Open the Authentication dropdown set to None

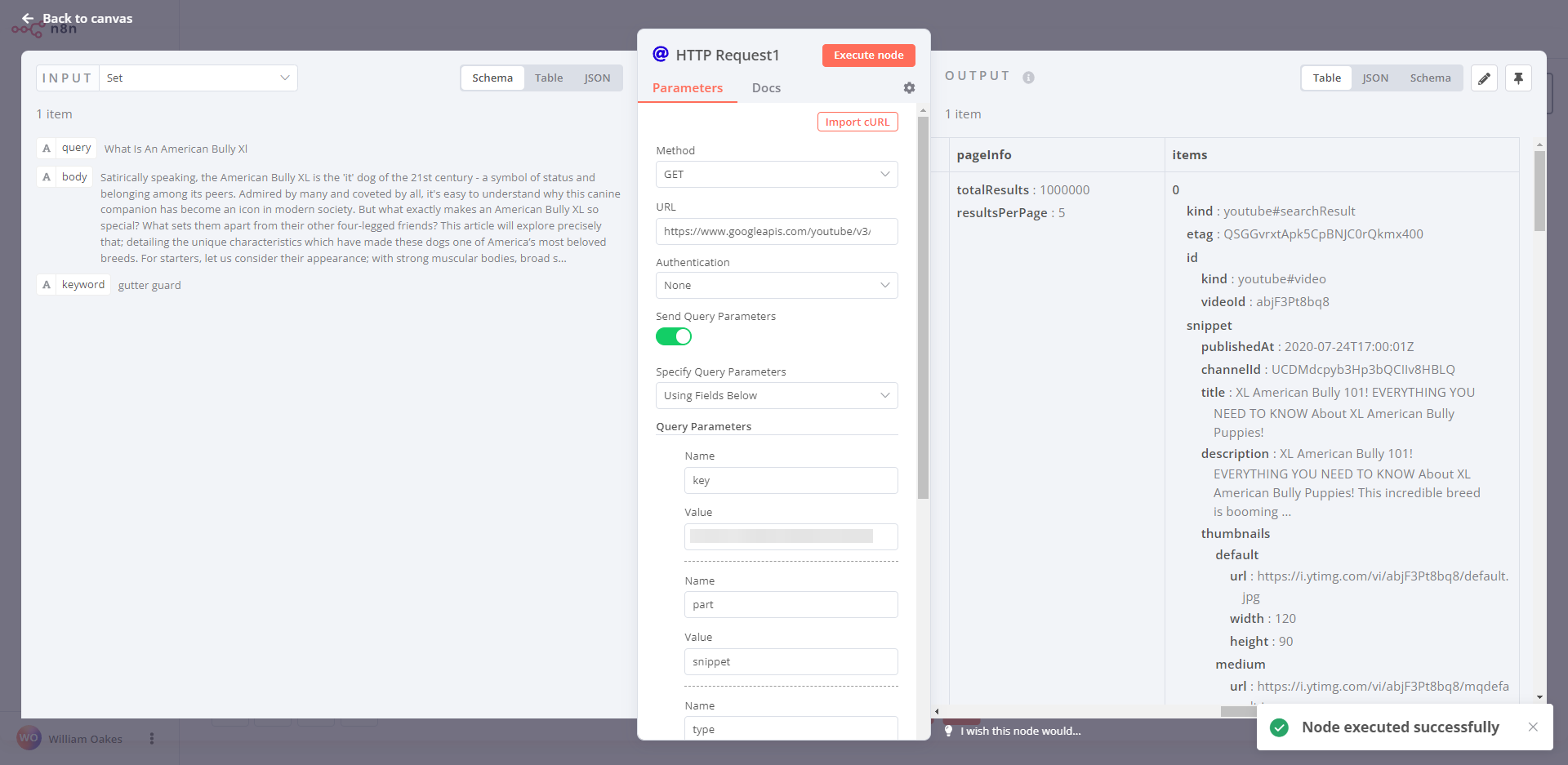click(x=776, y=285)
